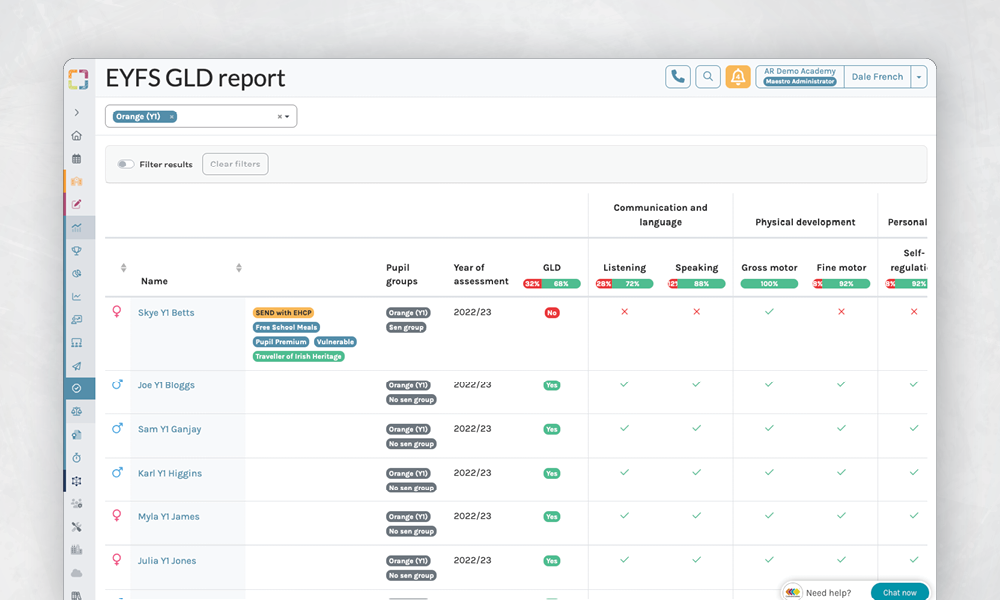Image resolution: width=1000 pixels, height=600 pixels.
Task: Click the Chat now help button
Action: pos(899,592)
